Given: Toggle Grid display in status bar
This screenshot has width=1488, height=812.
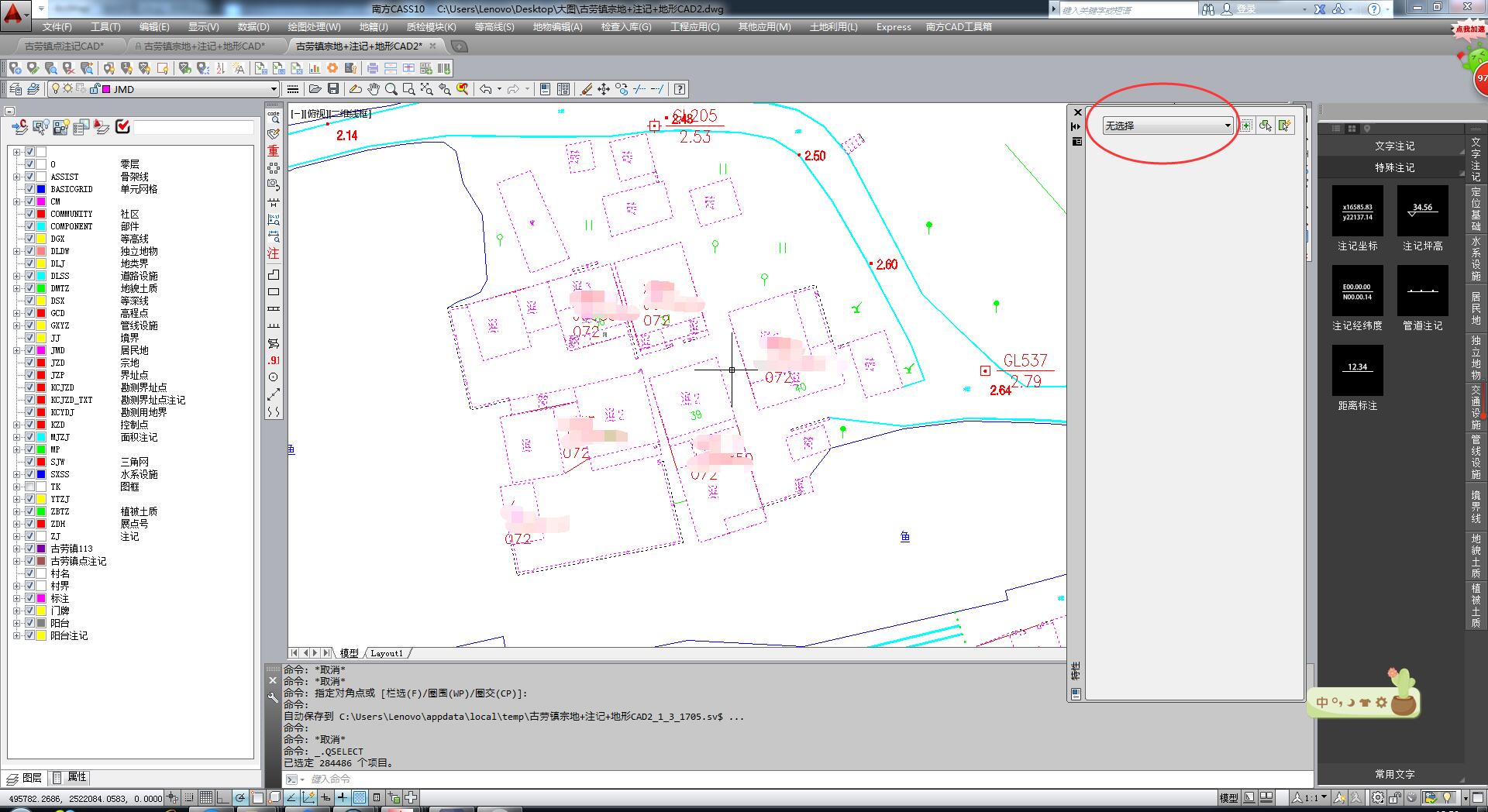Looking at the screenshot, I should pyautogui.click(x=205, y=797).
